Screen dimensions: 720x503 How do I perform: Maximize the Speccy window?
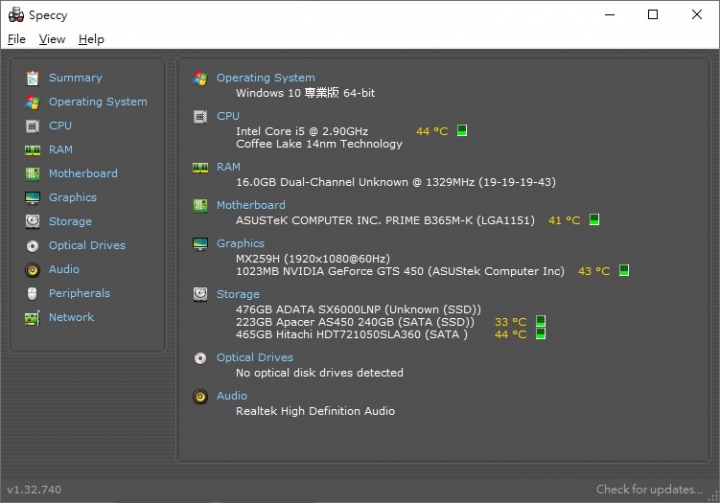pos(652,15)
